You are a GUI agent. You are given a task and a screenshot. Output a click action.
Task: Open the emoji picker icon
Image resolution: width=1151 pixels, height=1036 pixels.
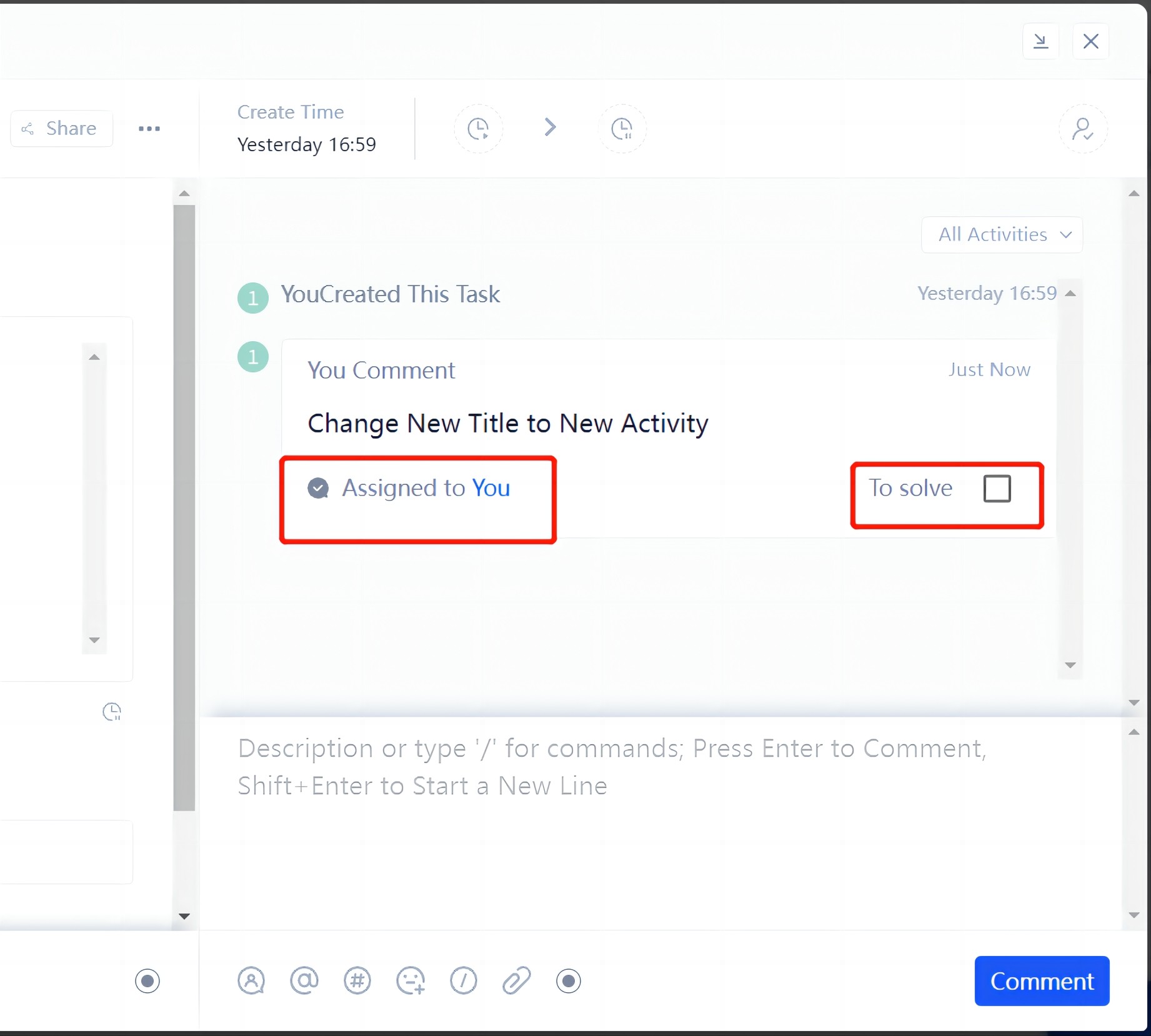411,980
